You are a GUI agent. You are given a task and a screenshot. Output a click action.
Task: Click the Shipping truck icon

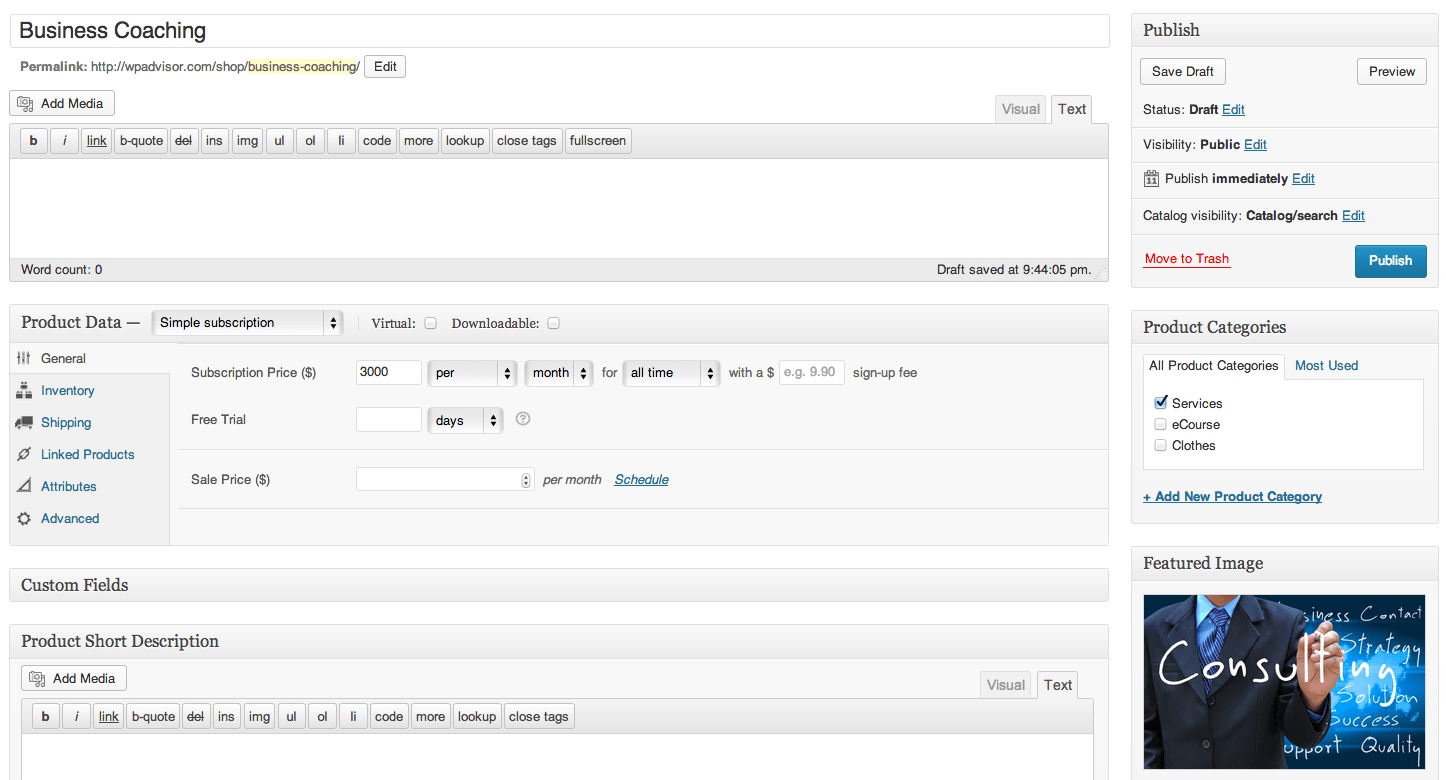tap(24, 423)
